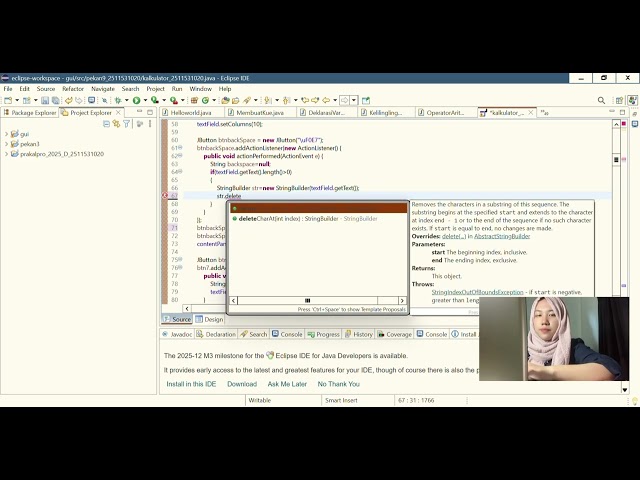Viewport: 640px width, 480px height.
Task: Open the Forward history dropdown arrow
Action: tap(354, 100)
